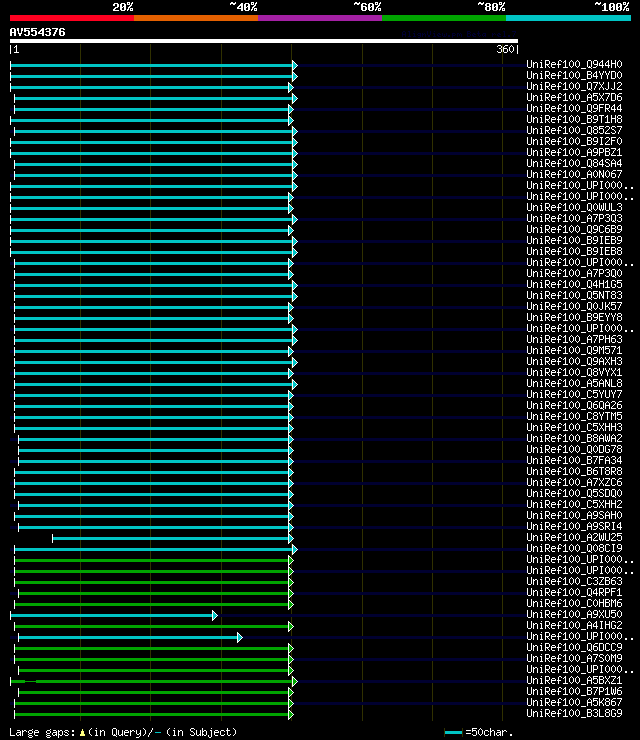Select hit label UniRef100_B3L8G9
Viewport: 640px width, 740px height.
point(574,713)
